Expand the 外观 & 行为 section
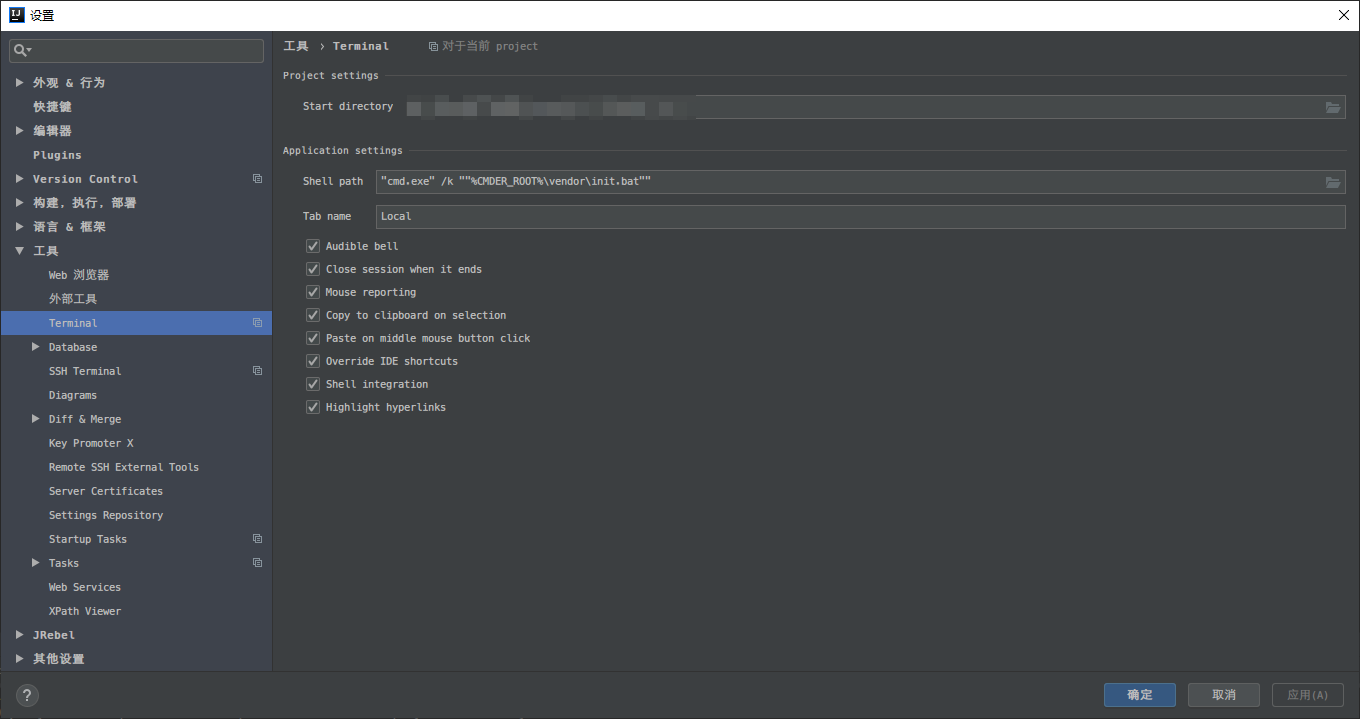Screen dimensions: 1360x719 pyautogui.click(x=20, y=83)
